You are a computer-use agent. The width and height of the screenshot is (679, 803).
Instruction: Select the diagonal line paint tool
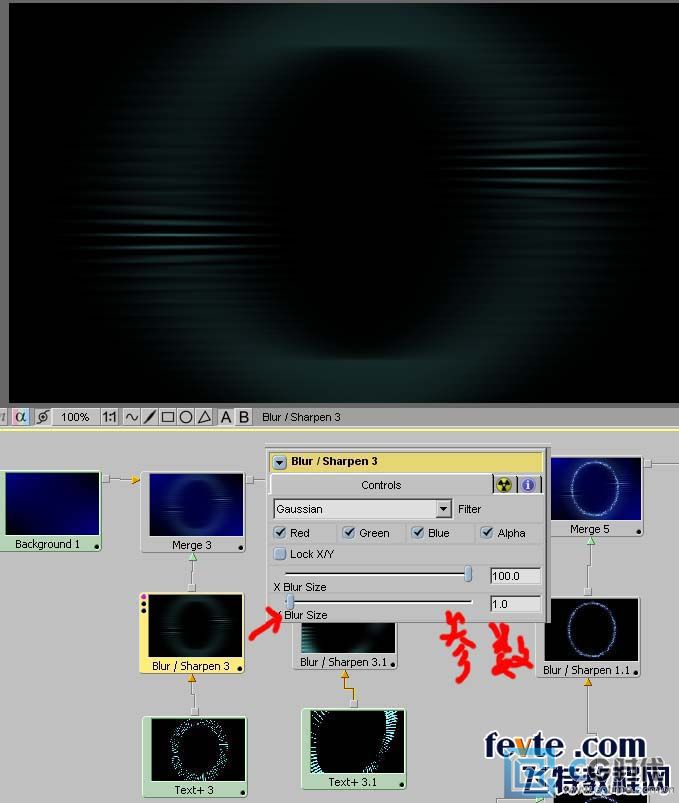tap(149, 417)
